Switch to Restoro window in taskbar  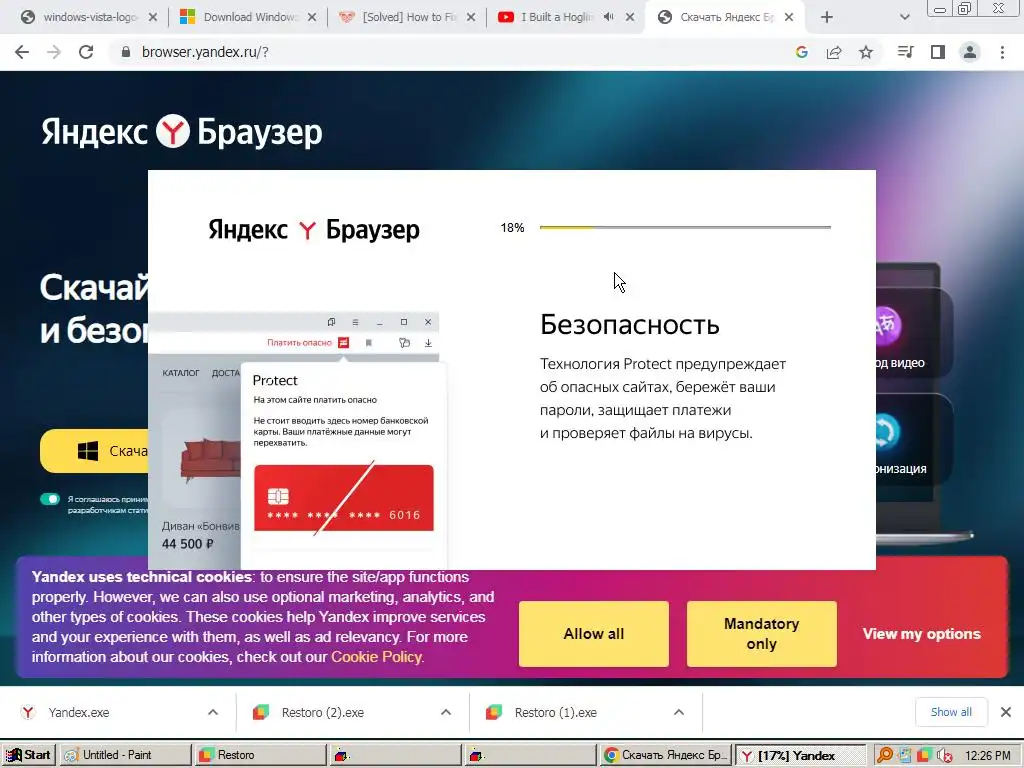(261, 755)
